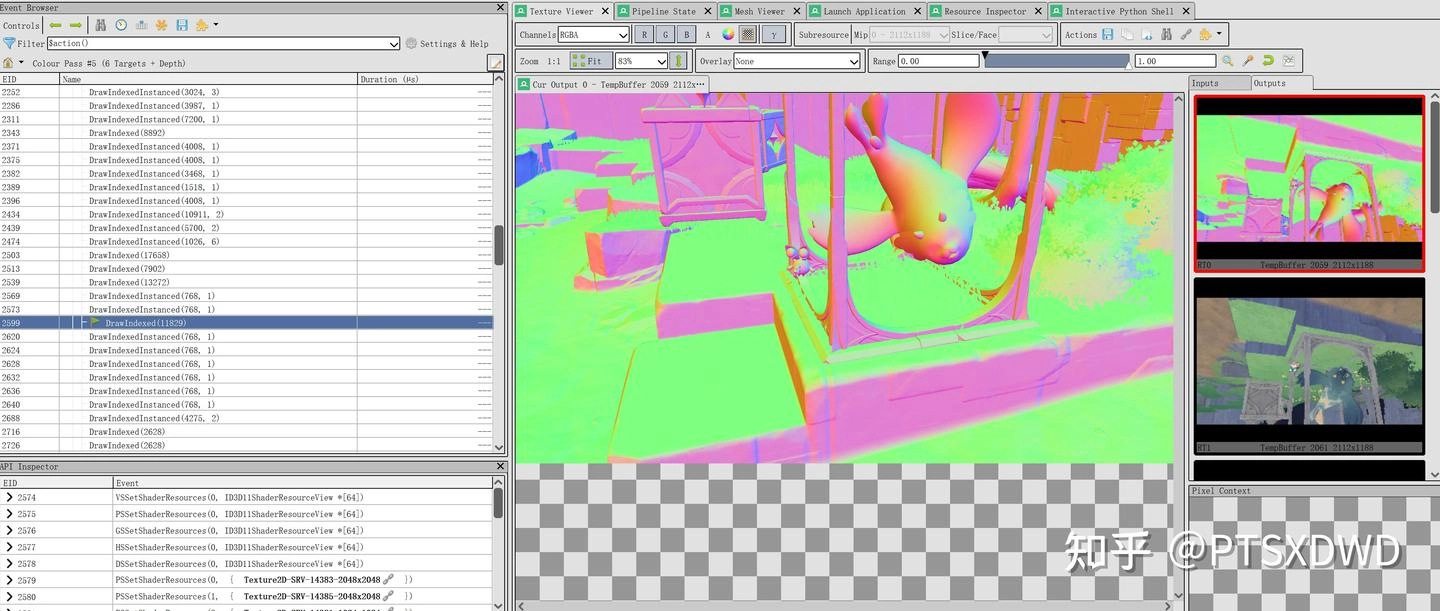This screenshot has width=1440, height=611.
Task: Open find in Event Browser binoculars icon
Action: (101, 25)
